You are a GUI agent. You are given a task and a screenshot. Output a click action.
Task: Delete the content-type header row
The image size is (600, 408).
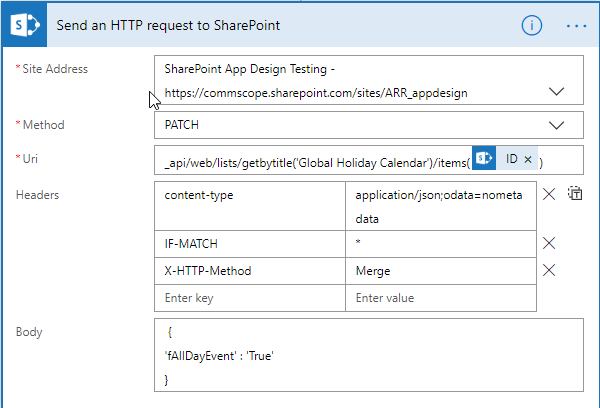coord(548,195)
